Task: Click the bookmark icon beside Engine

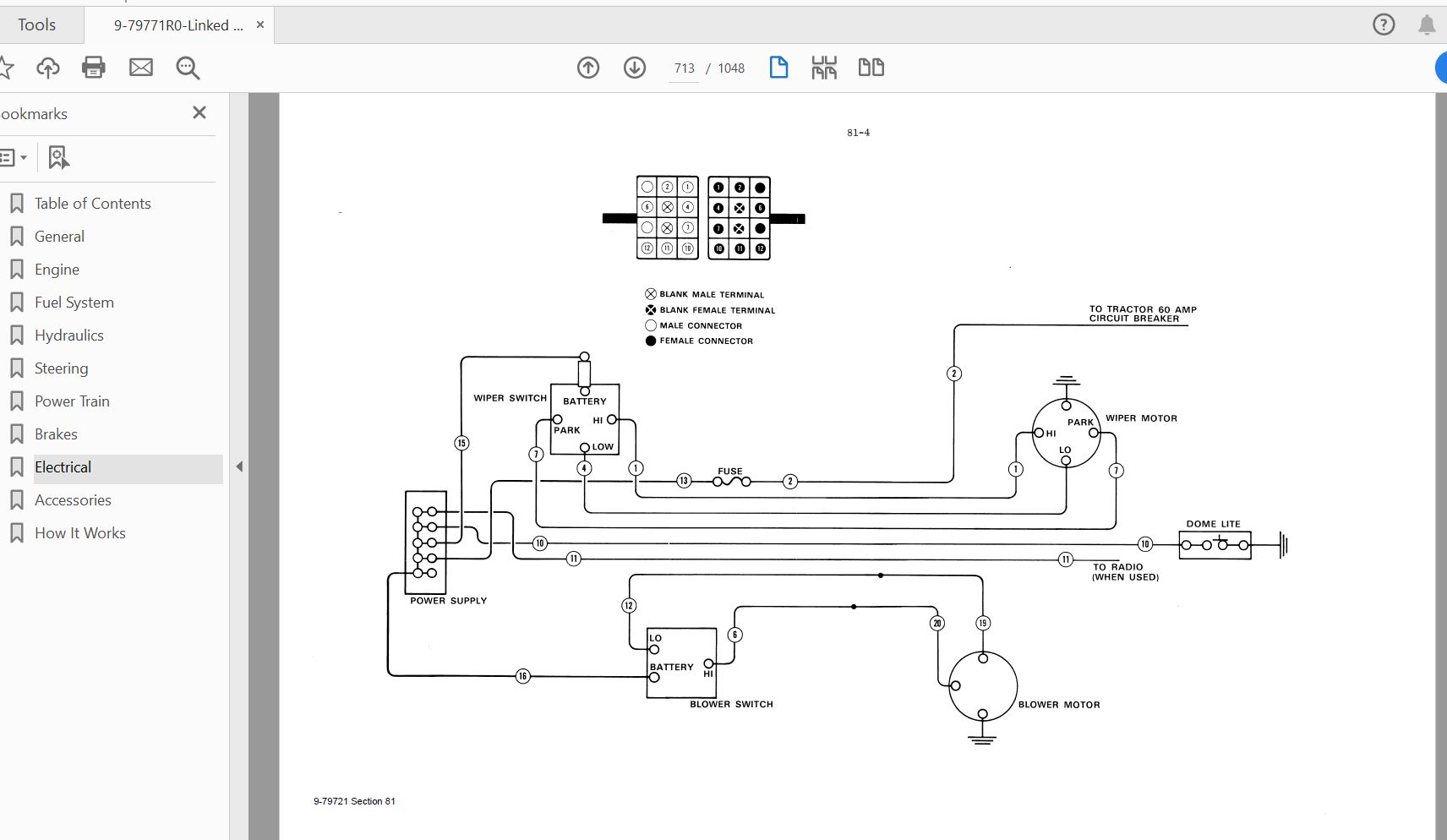Action: pos(16,270)
